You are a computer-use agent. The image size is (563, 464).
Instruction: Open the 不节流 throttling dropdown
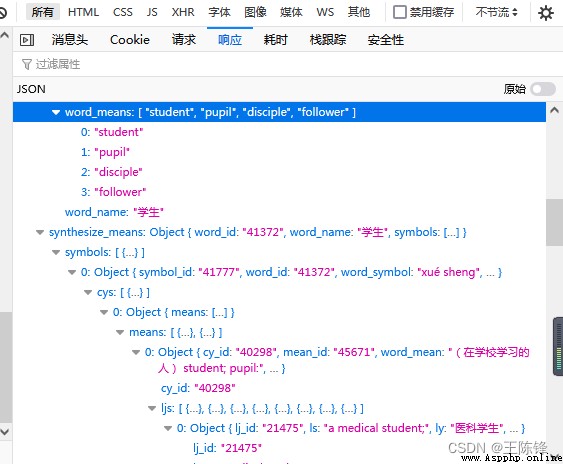pos(497,12)
